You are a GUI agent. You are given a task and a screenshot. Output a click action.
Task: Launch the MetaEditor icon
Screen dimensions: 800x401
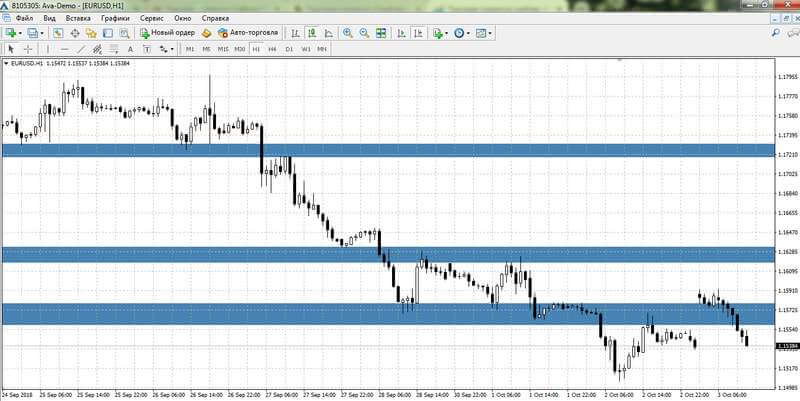coord(206,33)
